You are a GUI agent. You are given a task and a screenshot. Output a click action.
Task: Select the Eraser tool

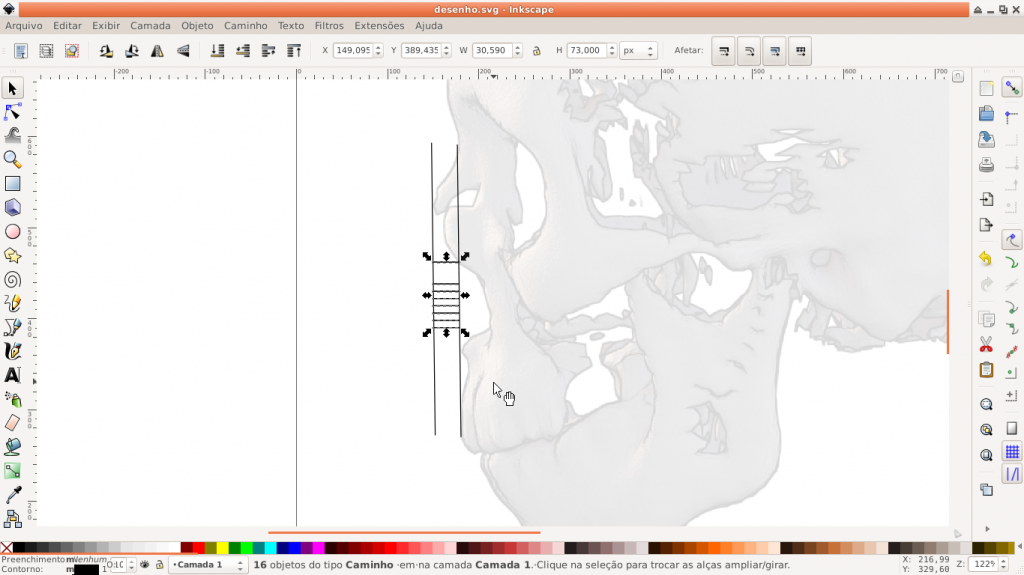coord(12,423)
